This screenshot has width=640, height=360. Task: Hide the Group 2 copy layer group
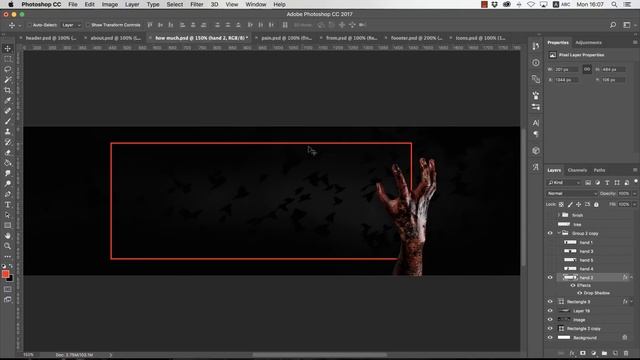coord(550,233)
